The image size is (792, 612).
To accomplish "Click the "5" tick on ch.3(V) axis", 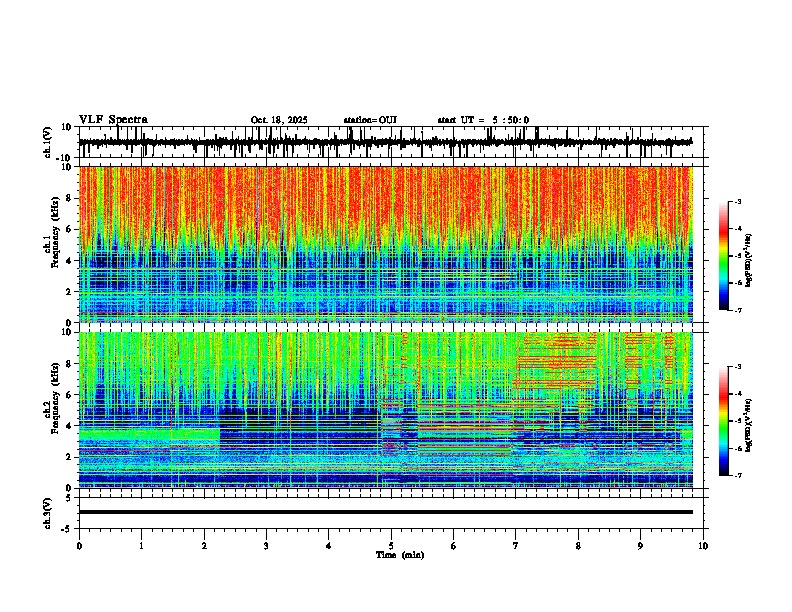I will coord(69,498).
